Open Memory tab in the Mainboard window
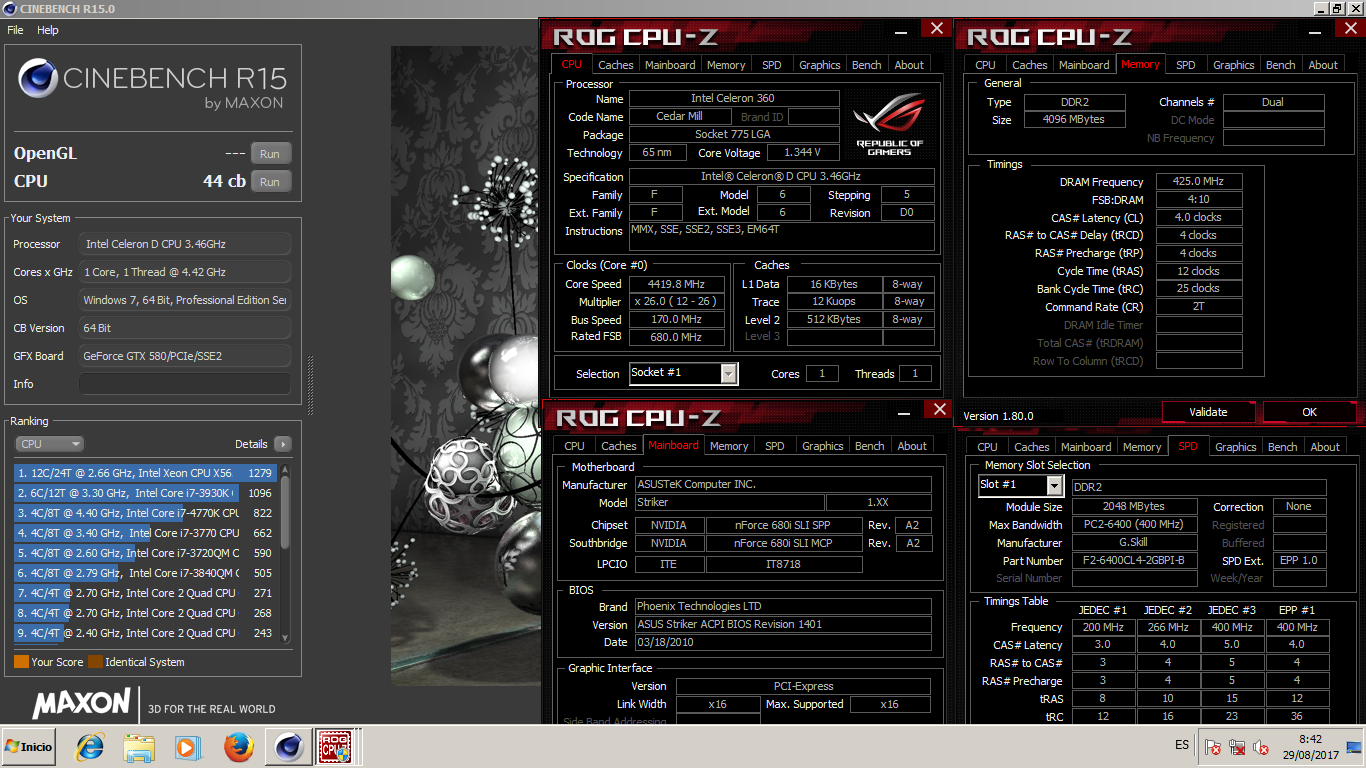Viewport: 1366px width, 768px height. point(729,446)
